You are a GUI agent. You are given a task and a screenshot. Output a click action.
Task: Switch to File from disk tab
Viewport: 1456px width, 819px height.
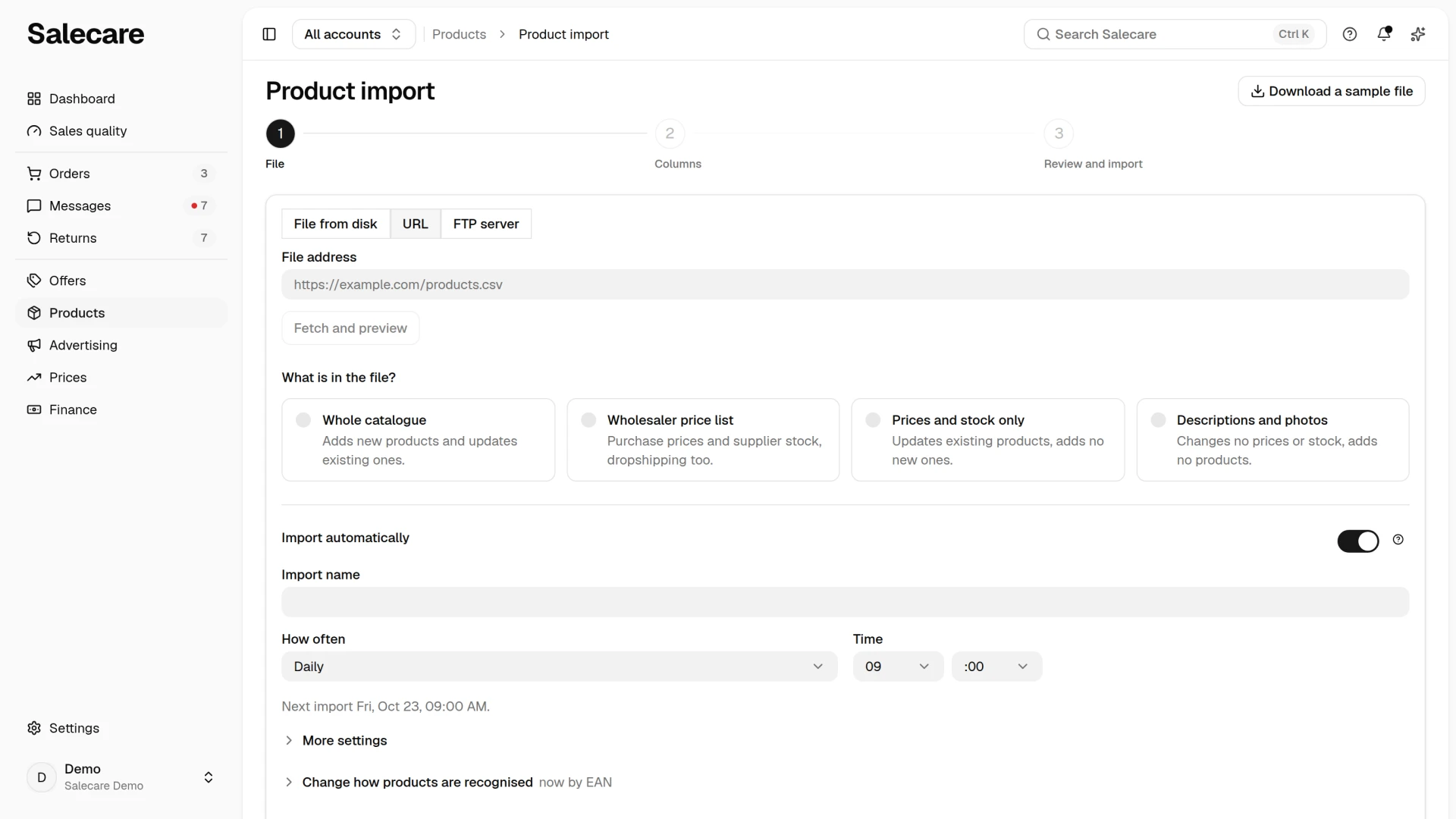coord(335,224)
